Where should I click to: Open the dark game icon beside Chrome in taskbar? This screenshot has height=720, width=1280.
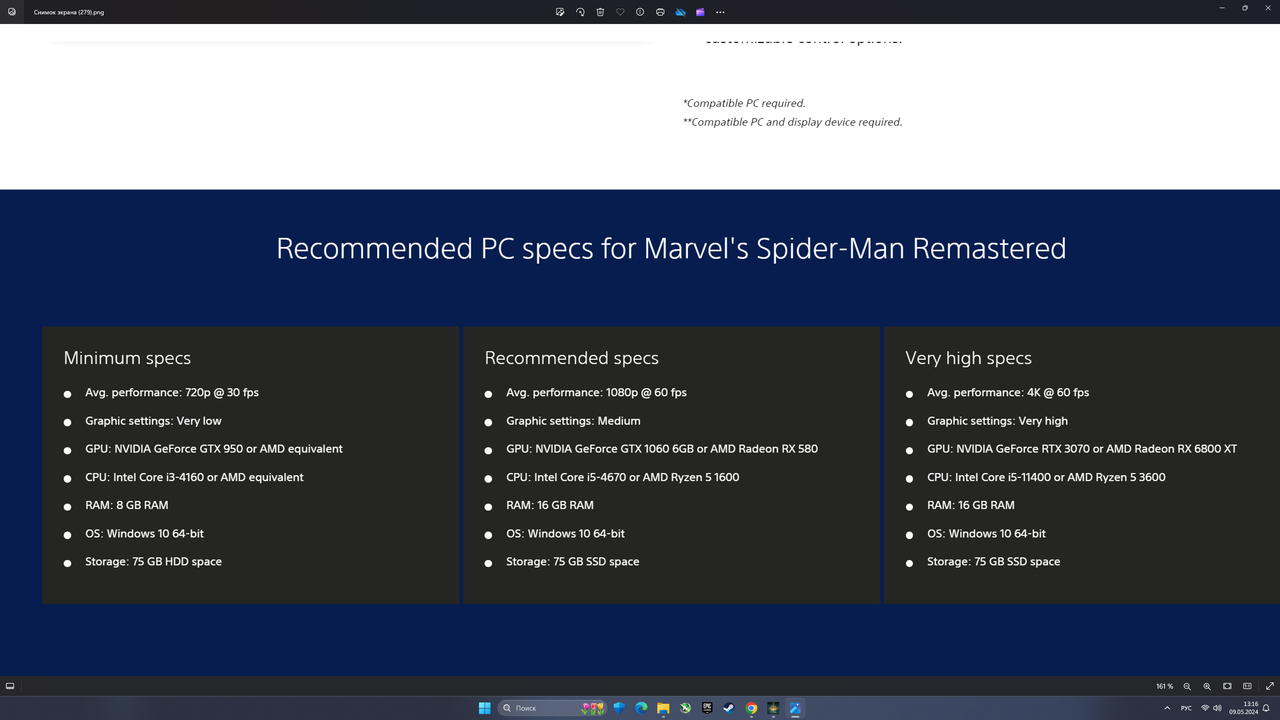[773, 708]
